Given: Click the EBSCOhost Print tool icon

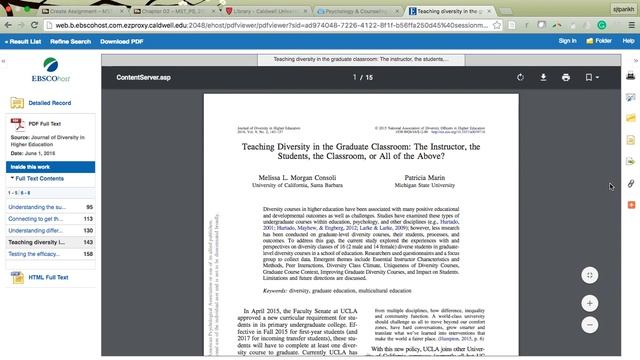Looking at the screenshot, I should pos(631,76).
